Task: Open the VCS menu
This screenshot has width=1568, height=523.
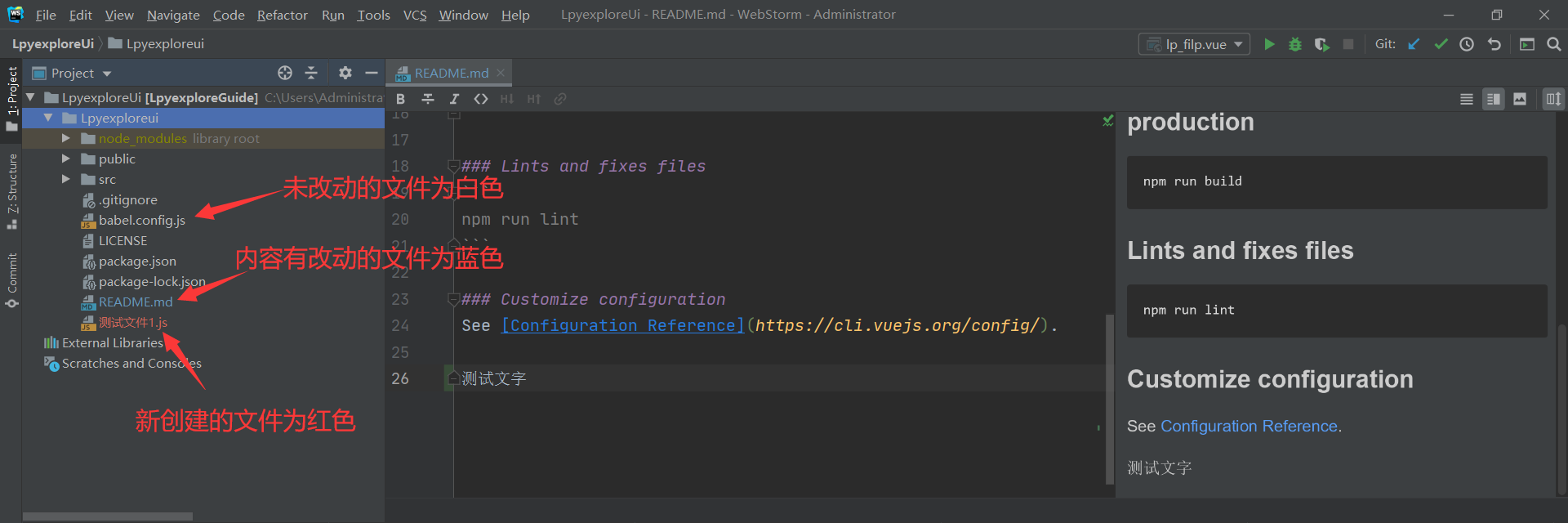Action: pos(415,15)
